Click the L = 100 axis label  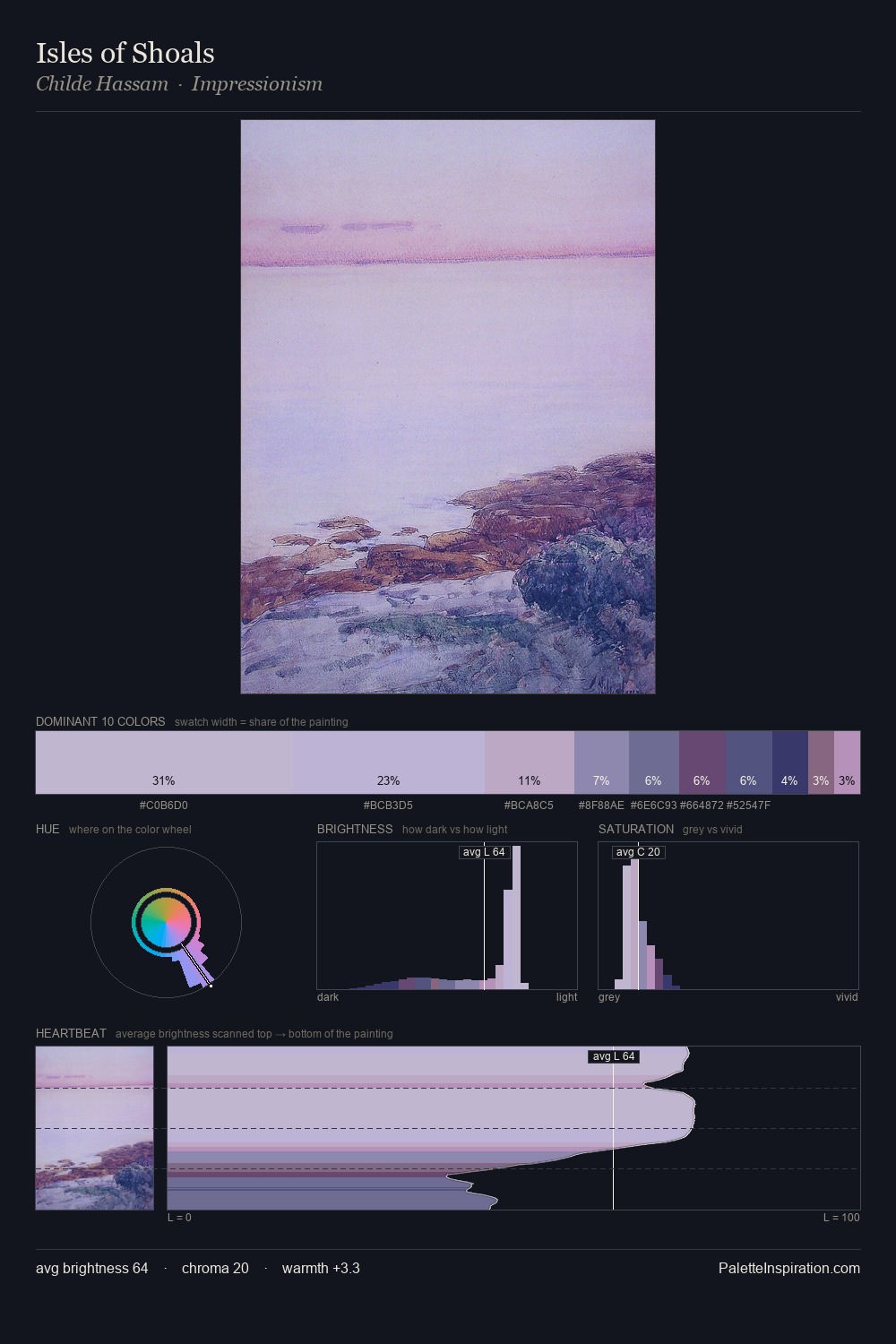pos(841,1218)
